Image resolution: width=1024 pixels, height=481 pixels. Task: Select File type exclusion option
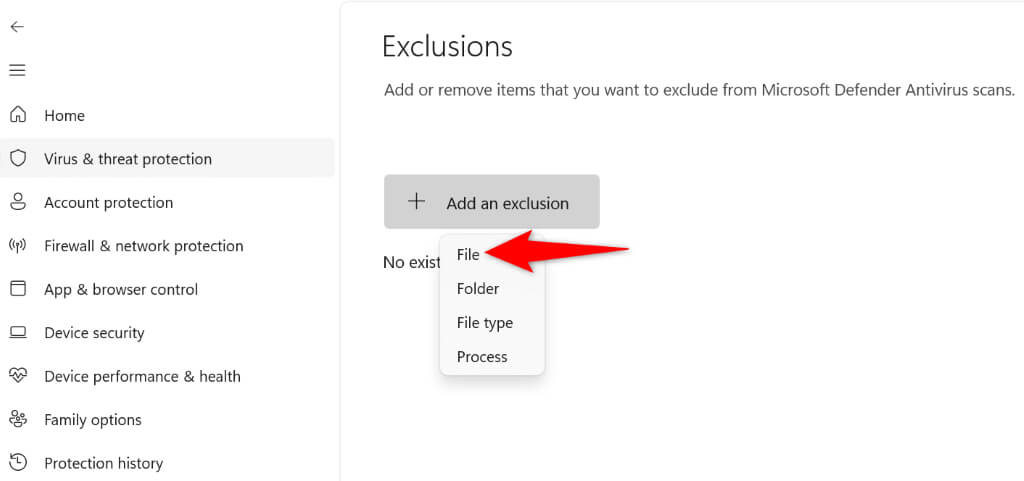click(484, 323)
